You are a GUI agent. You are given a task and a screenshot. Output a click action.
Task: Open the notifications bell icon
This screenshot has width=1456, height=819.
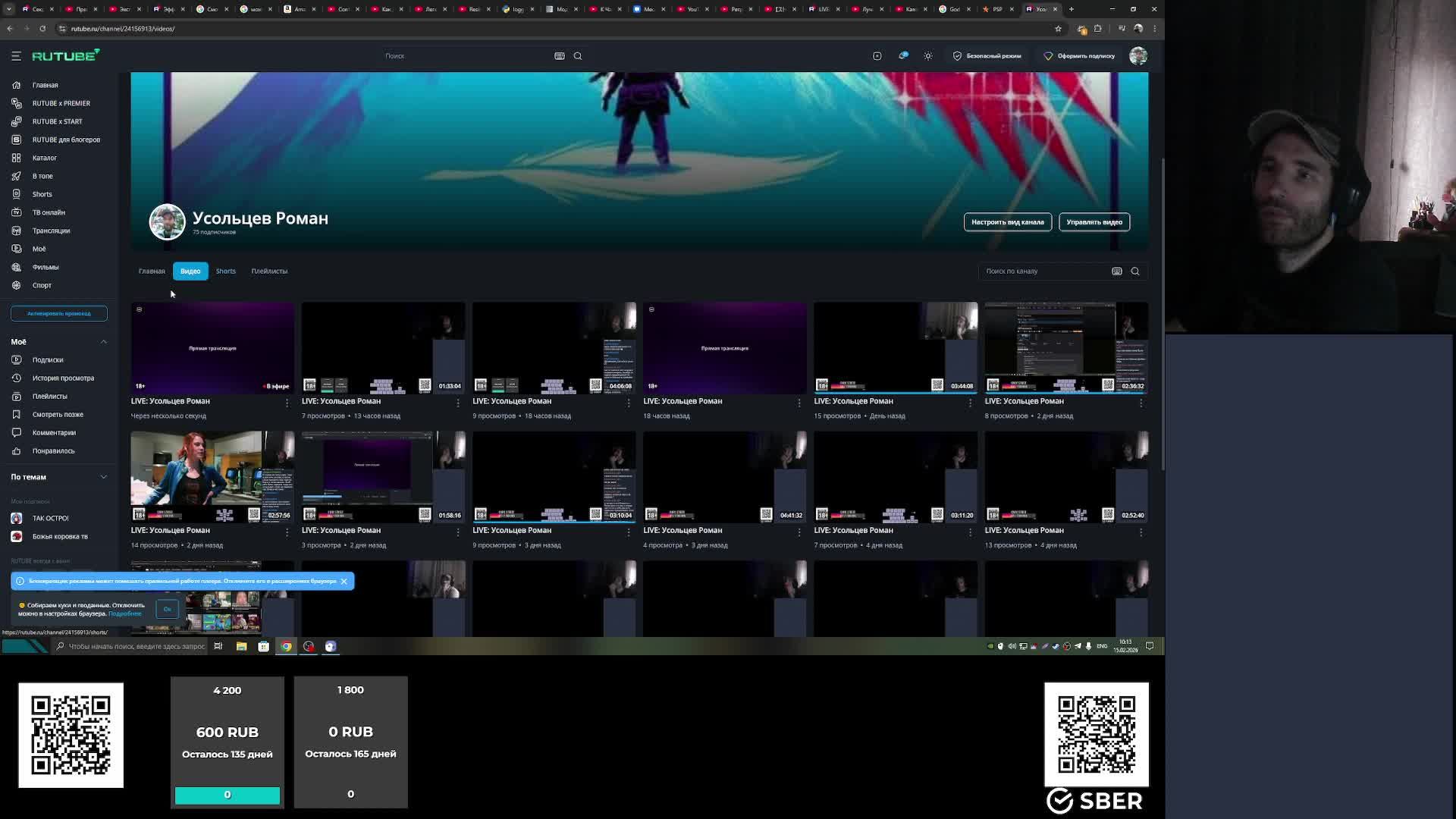[903, 56]
